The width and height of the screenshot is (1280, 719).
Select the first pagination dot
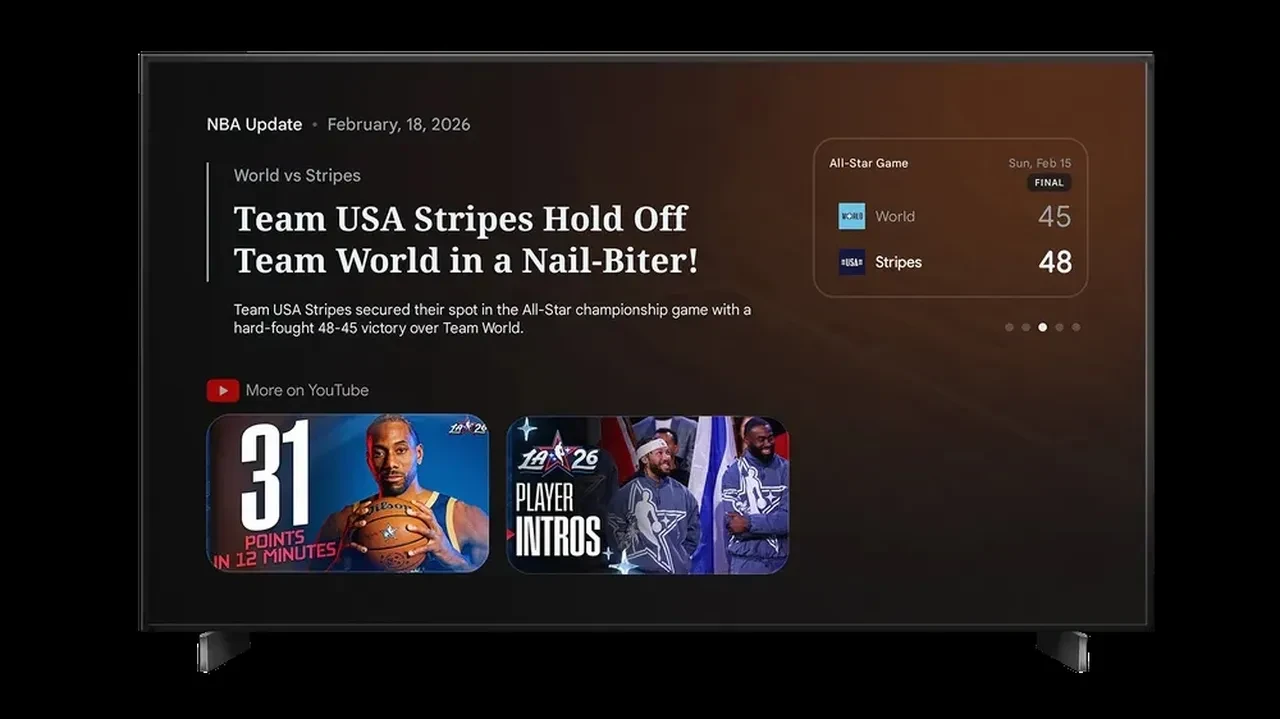[1009, 326]
